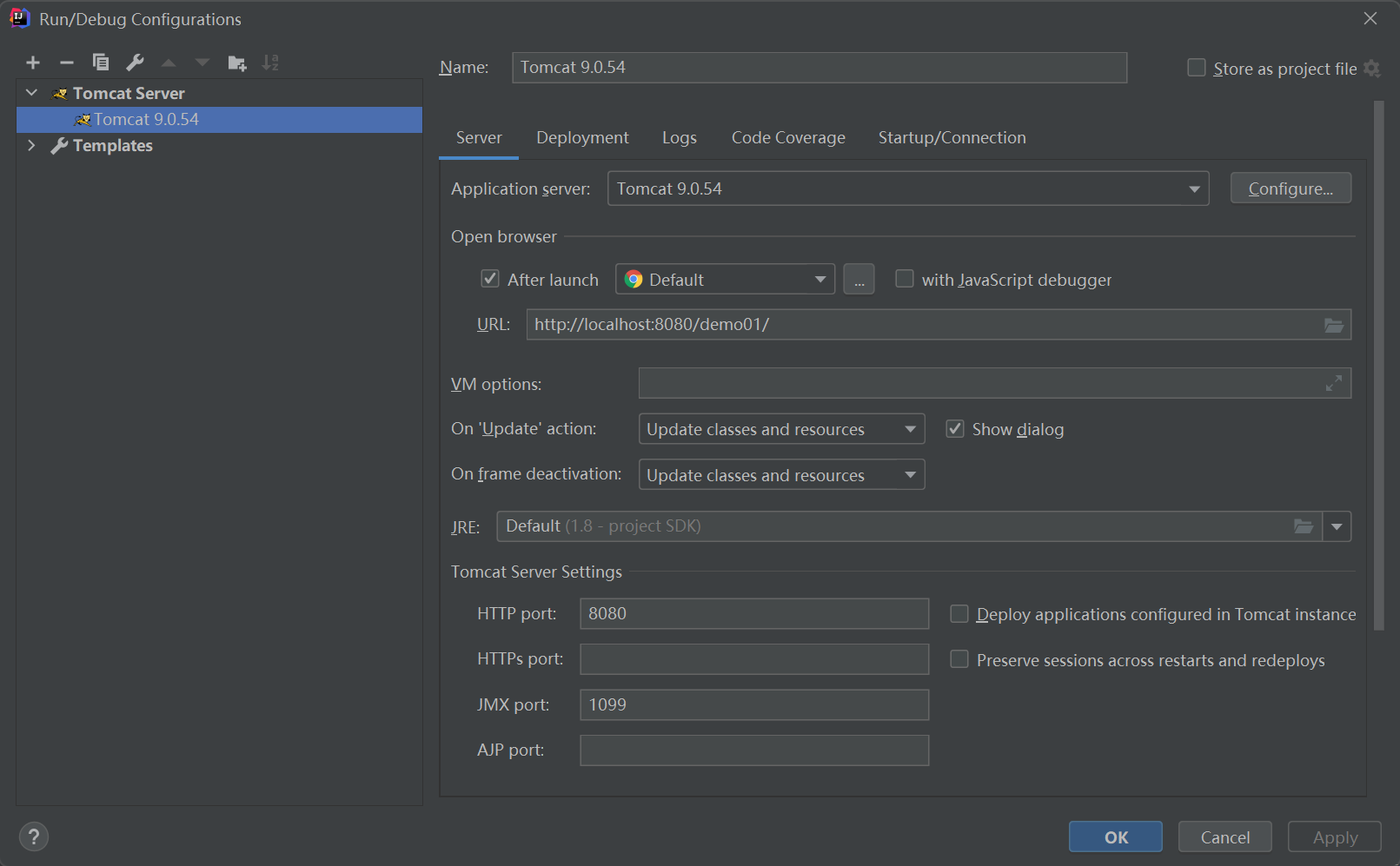Click the Cancel button
Viewport: 1400px width, 866px height.
point(1225,837)
